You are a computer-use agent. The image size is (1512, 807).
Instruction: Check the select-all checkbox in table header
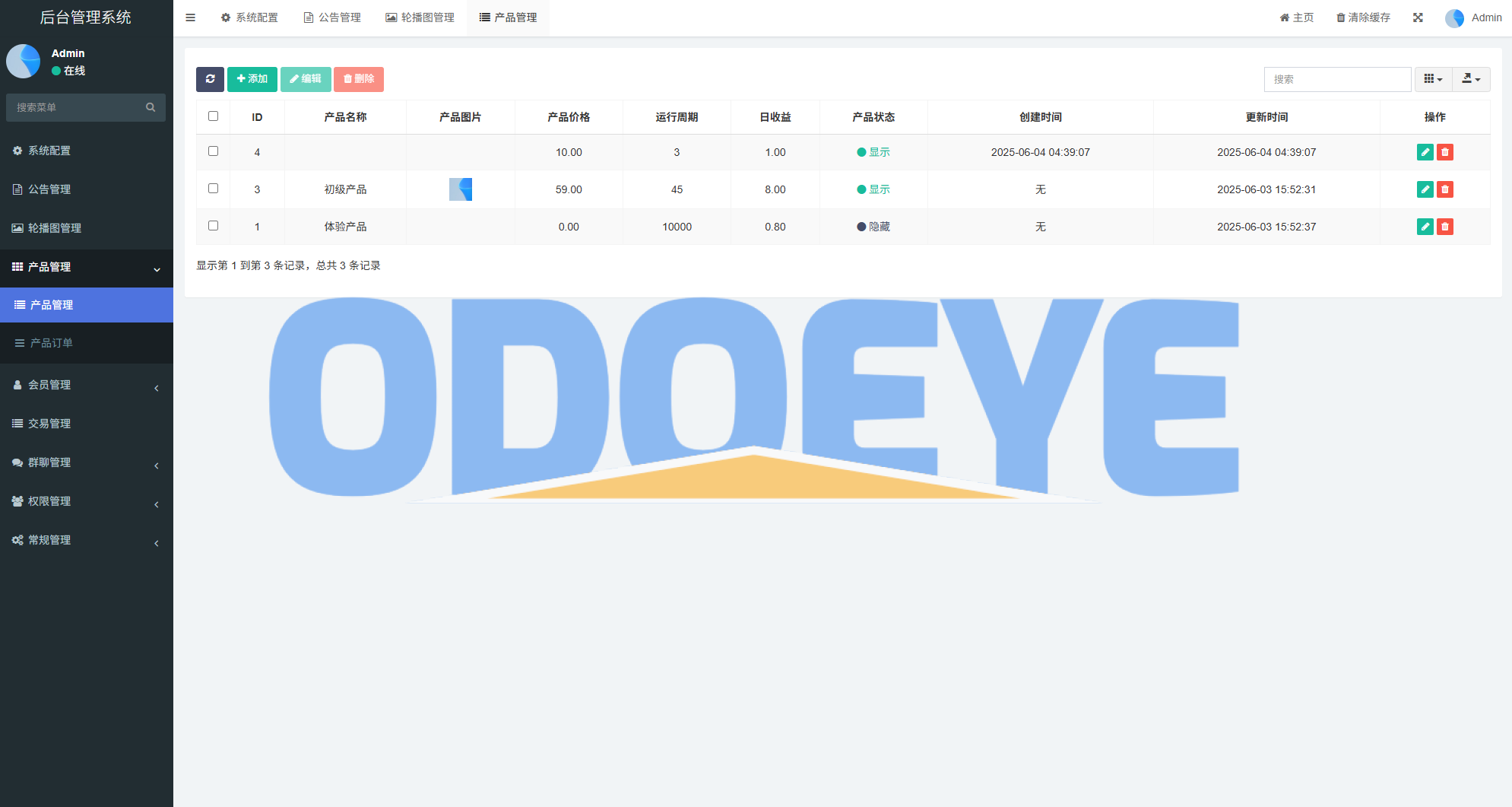click(x=213, y=116)
